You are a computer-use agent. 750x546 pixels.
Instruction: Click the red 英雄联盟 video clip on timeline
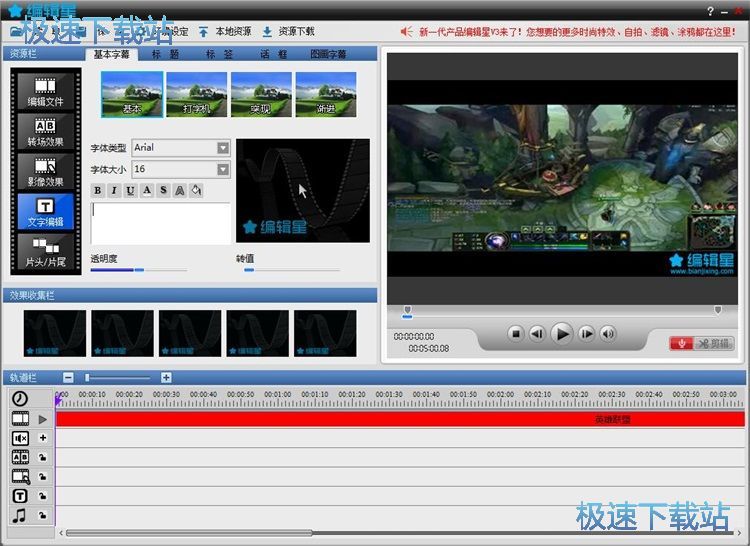pos(400,419)
